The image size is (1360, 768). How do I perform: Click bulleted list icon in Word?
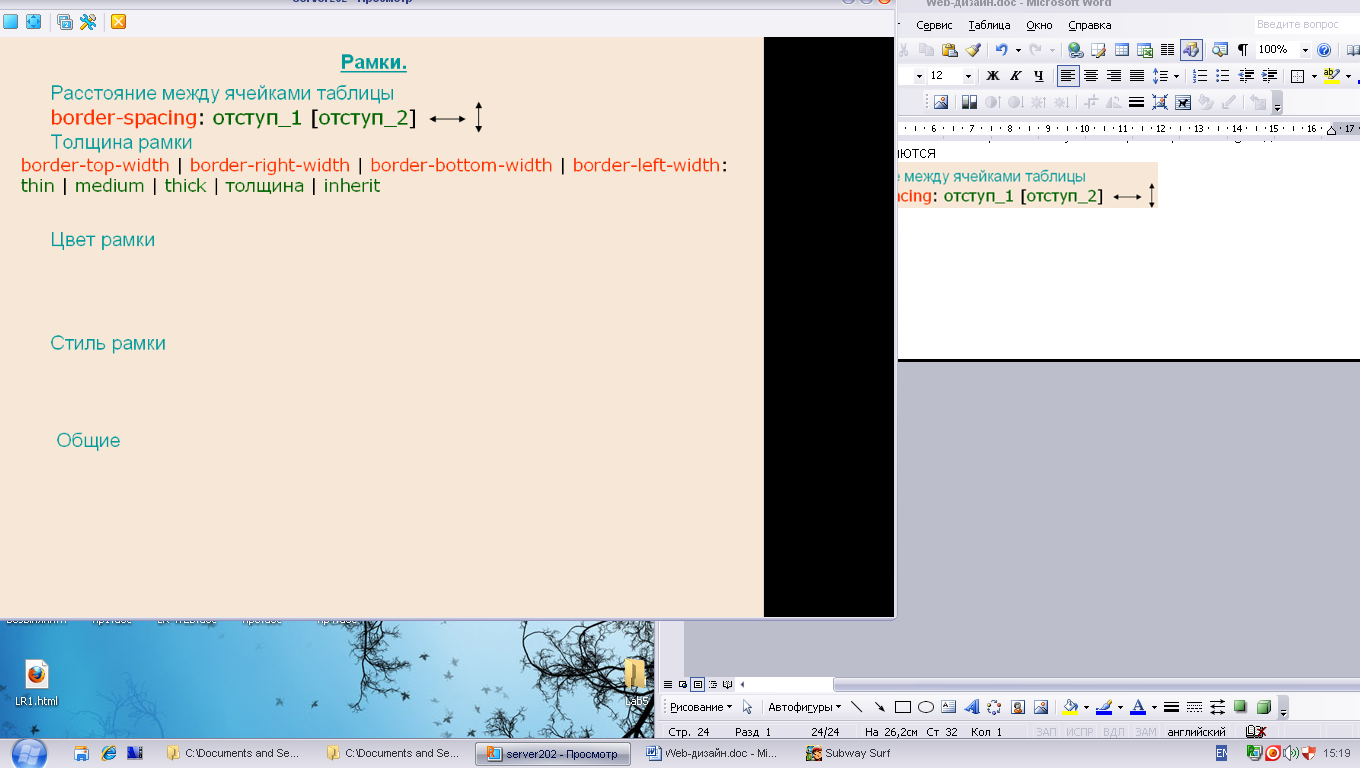coord(1222,75)
